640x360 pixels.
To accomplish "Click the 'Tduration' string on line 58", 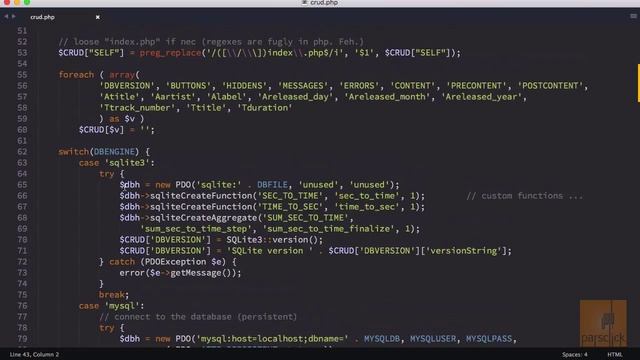I will point(265,108).
